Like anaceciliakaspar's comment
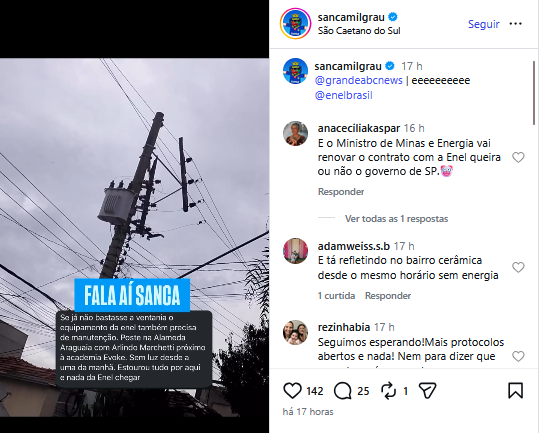The height and width of the screenshot is (433, 541). click(x=518, y=157)
